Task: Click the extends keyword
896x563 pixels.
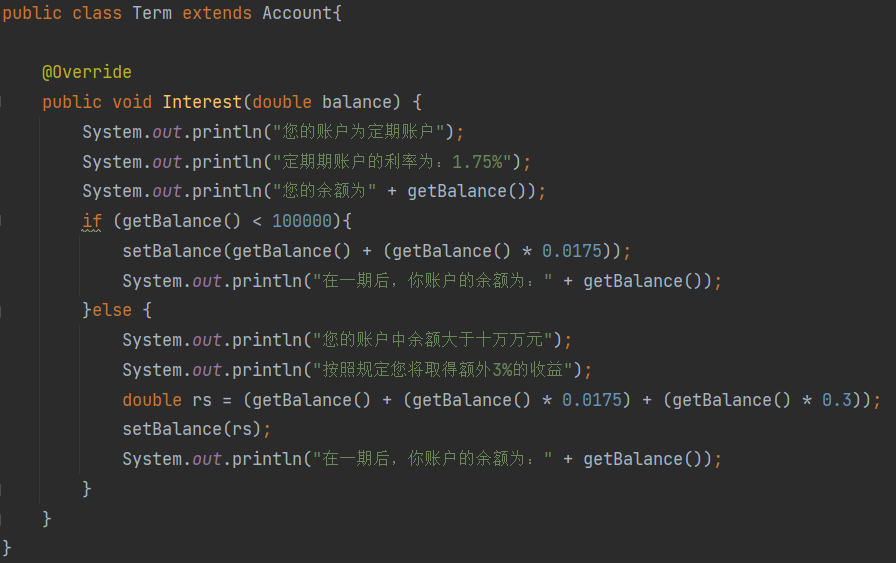Action: point(217,13)
